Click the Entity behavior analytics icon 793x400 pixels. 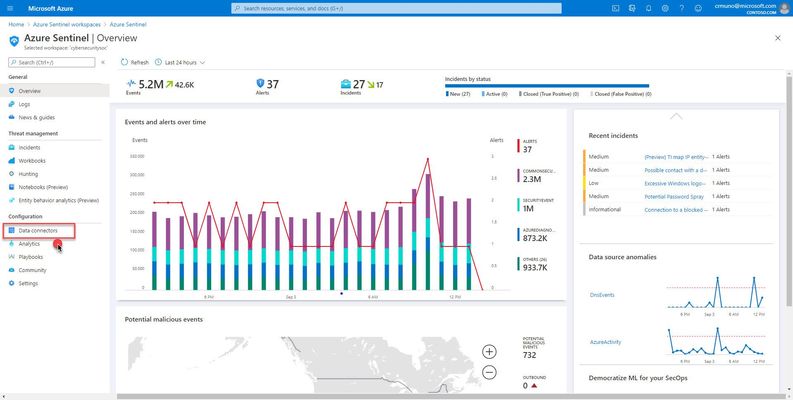click(x=12, y=200)
